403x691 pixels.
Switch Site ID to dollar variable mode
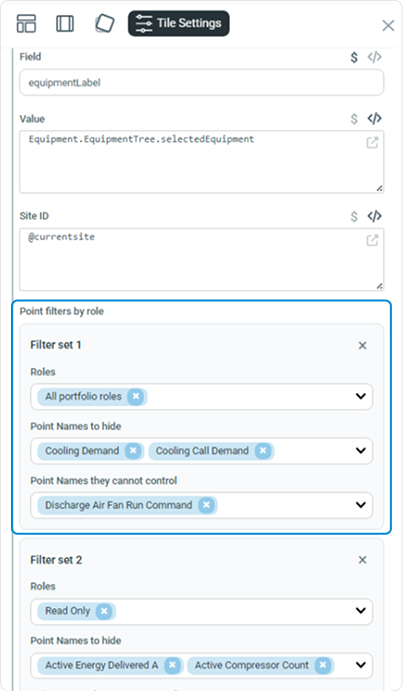[x=354, y=216]
